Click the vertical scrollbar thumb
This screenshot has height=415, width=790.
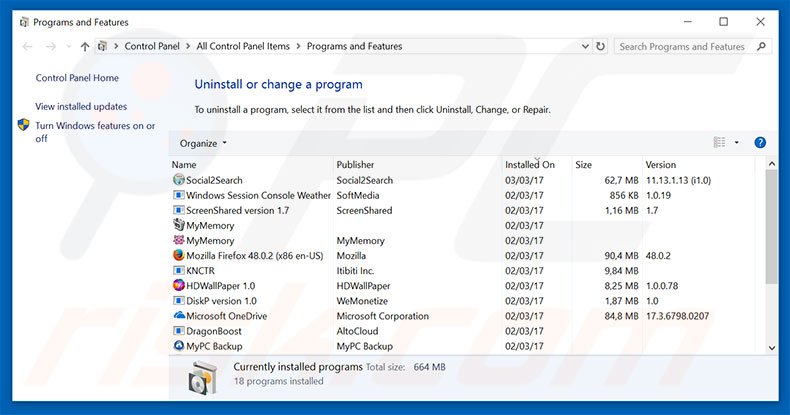[x=771, y=227]
